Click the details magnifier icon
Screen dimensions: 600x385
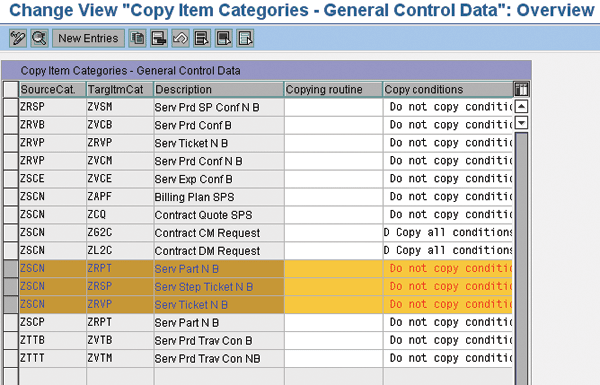click(x=39, y=38)
